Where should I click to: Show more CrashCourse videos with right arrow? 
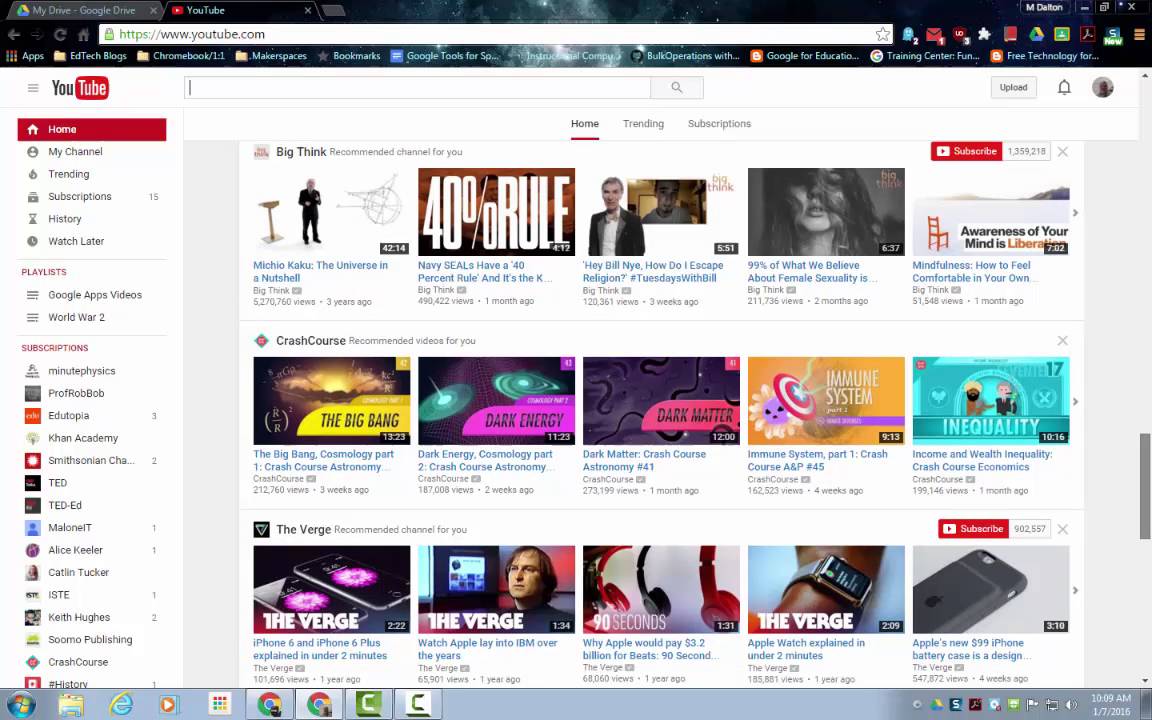1075,402
